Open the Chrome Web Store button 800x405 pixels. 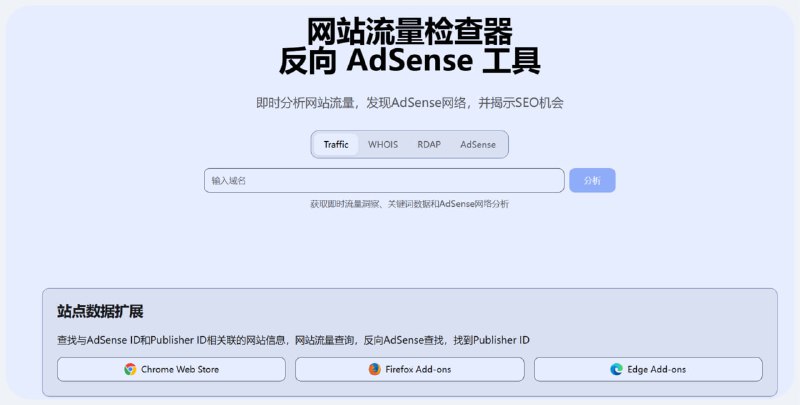[x=171, y=369]
